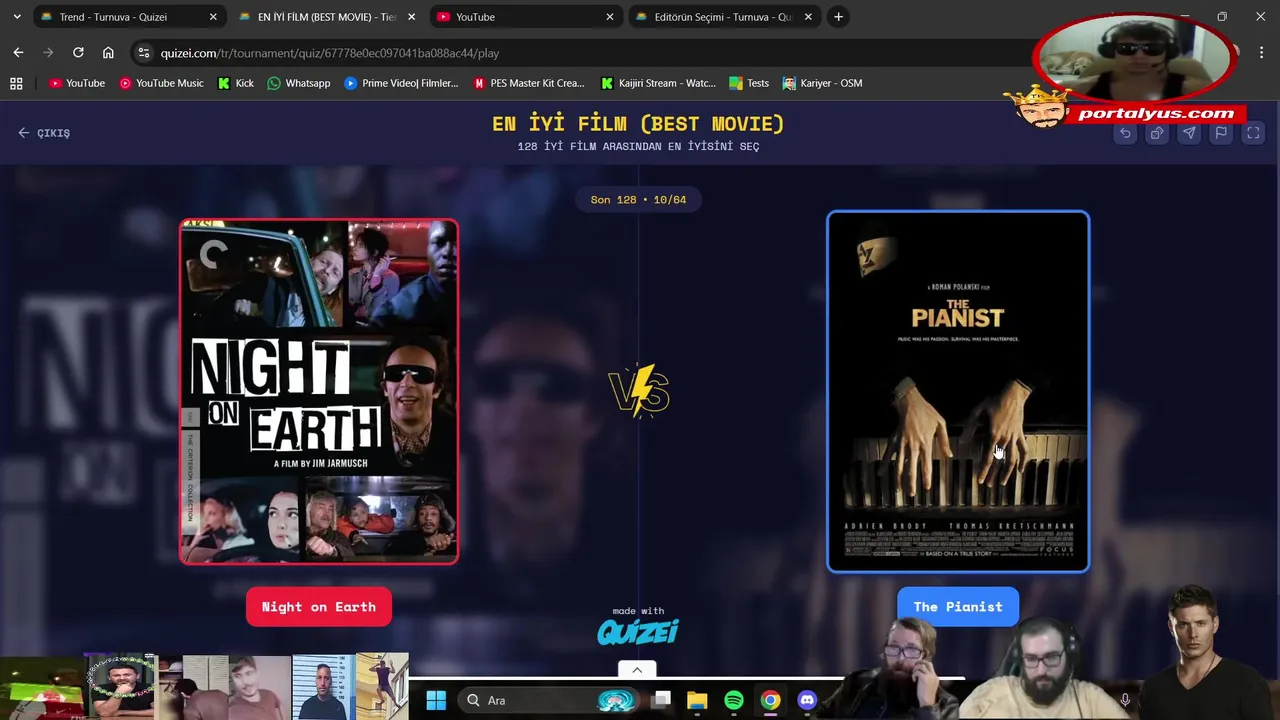Open the Chrome apps grid icon
Image resolution: width=1280 pixels, height=720 pixels.
(16, 83)
